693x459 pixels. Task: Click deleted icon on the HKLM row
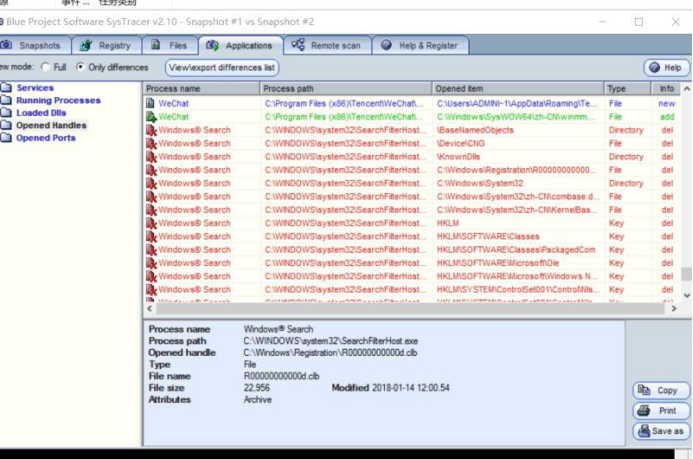click(152, 223)
